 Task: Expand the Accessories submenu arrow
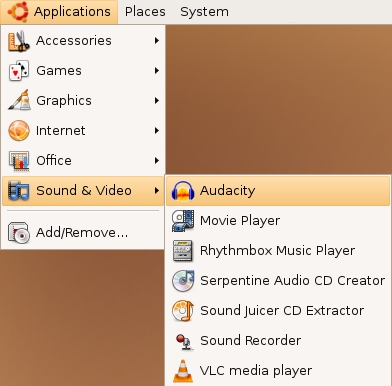click(x=157, y=41)
